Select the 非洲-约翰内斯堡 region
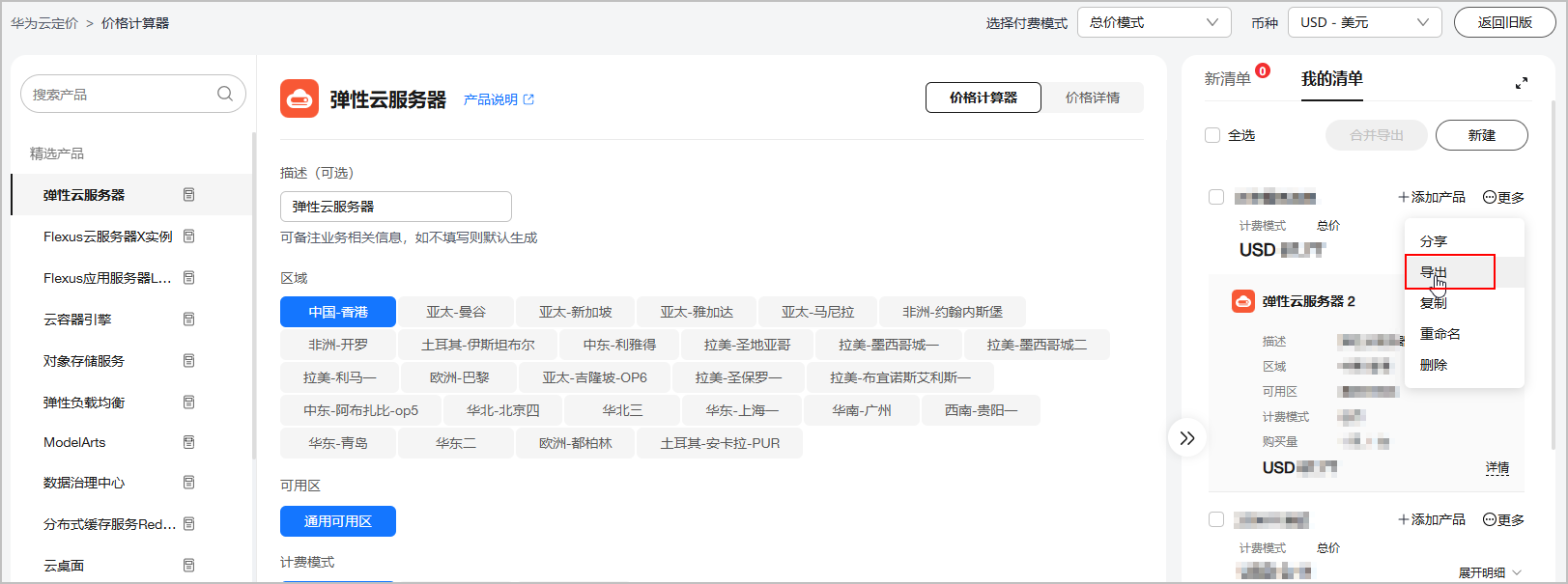Viewport: 1568px width, 584px height. (x=953, y=312)
